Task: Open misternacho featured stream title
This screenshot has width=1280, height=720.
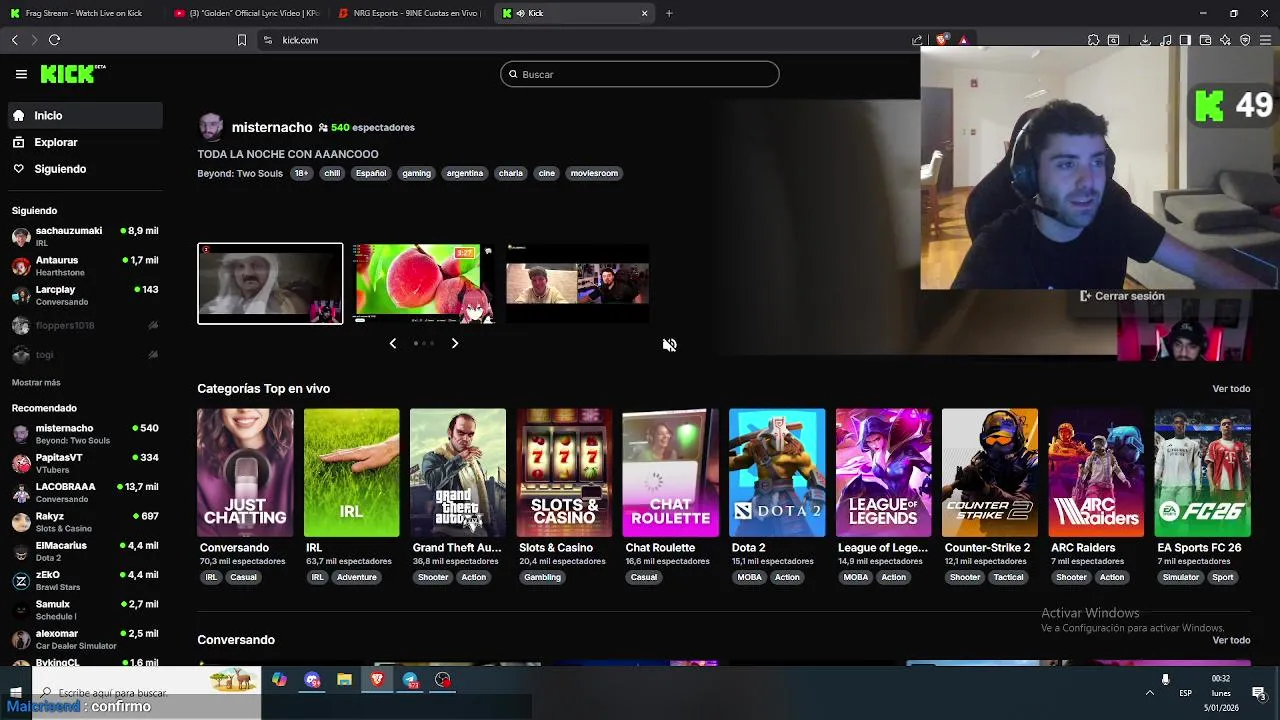Action: pos(272,127)
